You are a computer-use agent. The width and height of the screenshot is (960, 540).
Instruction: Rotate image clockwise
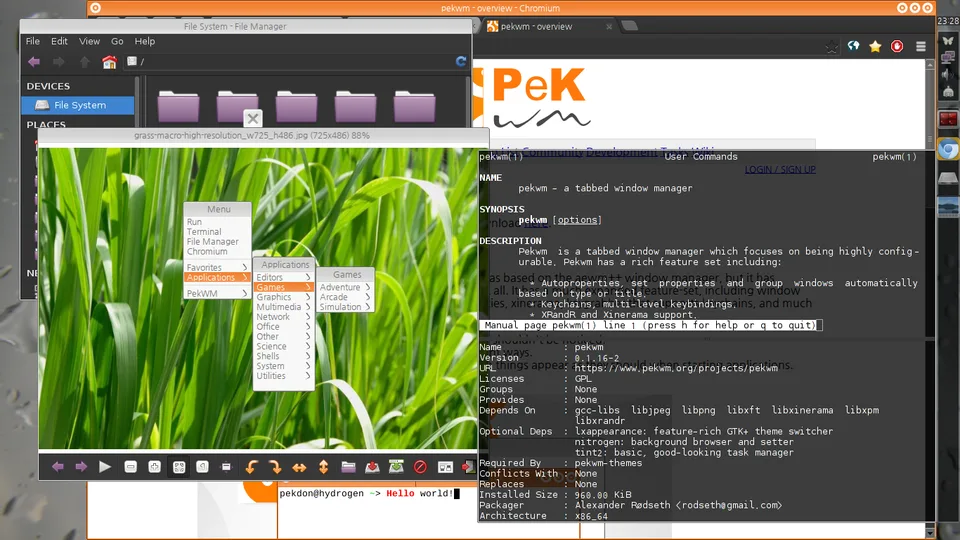click(x=275, y=467)
